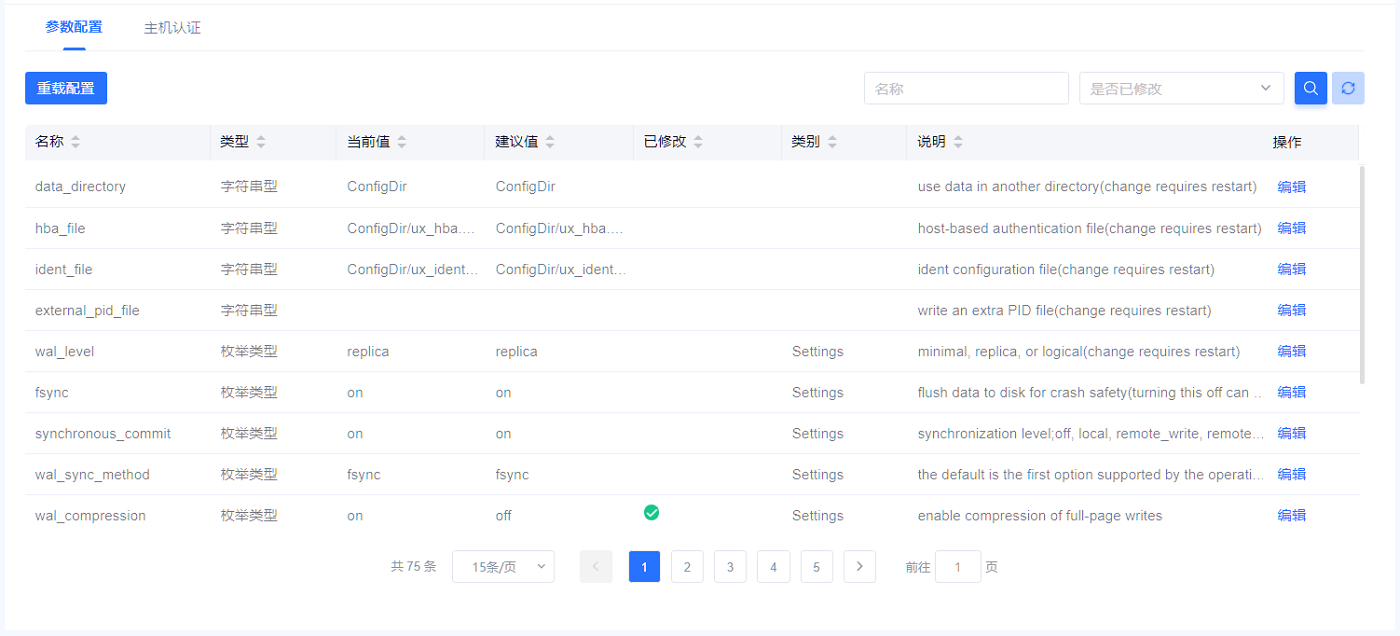1400x636 pixels.
Task: Go to next page arrow
Action: 859,567
